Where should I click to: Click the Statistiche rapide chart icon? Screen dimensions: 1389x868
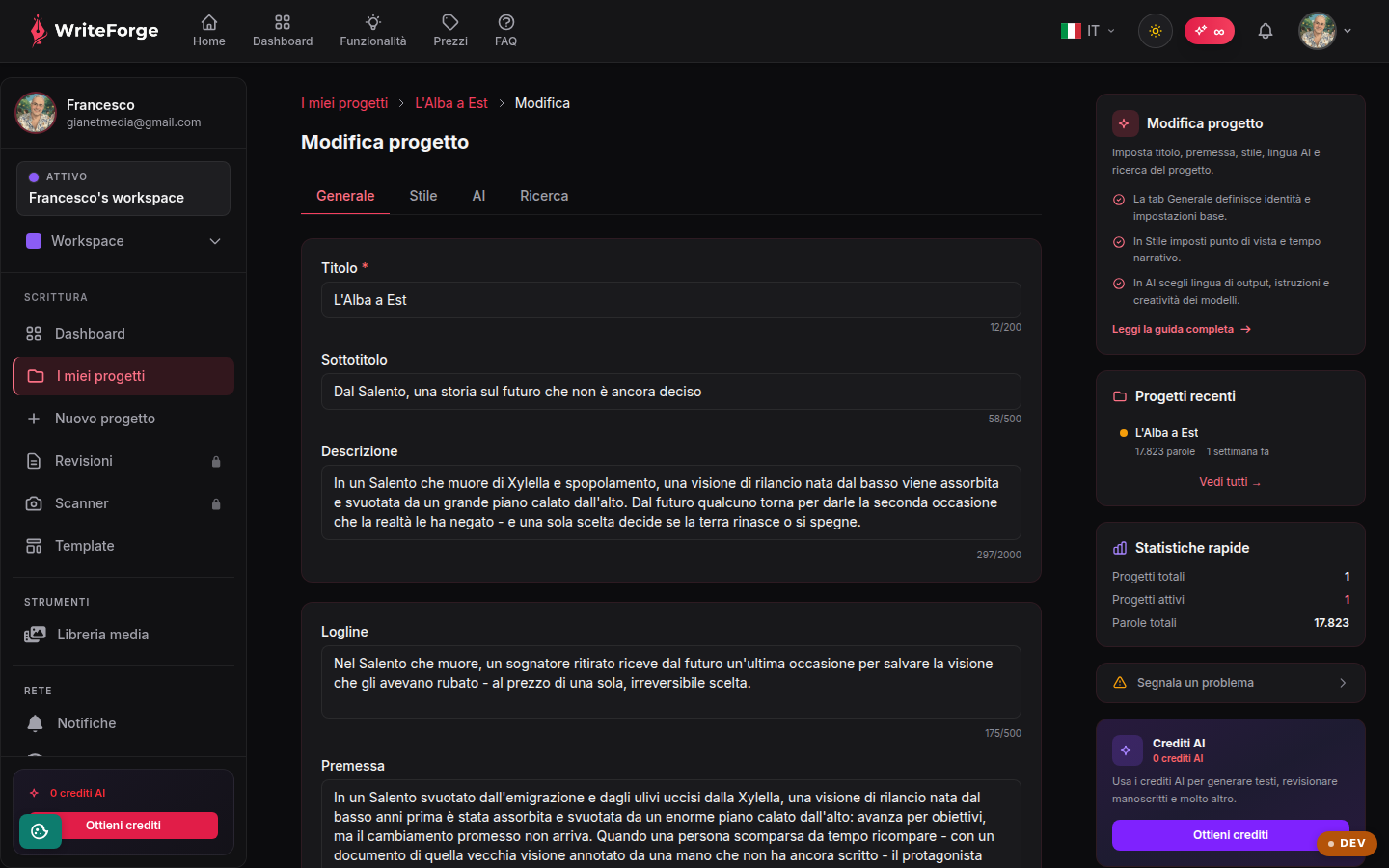pos(1120,548)
